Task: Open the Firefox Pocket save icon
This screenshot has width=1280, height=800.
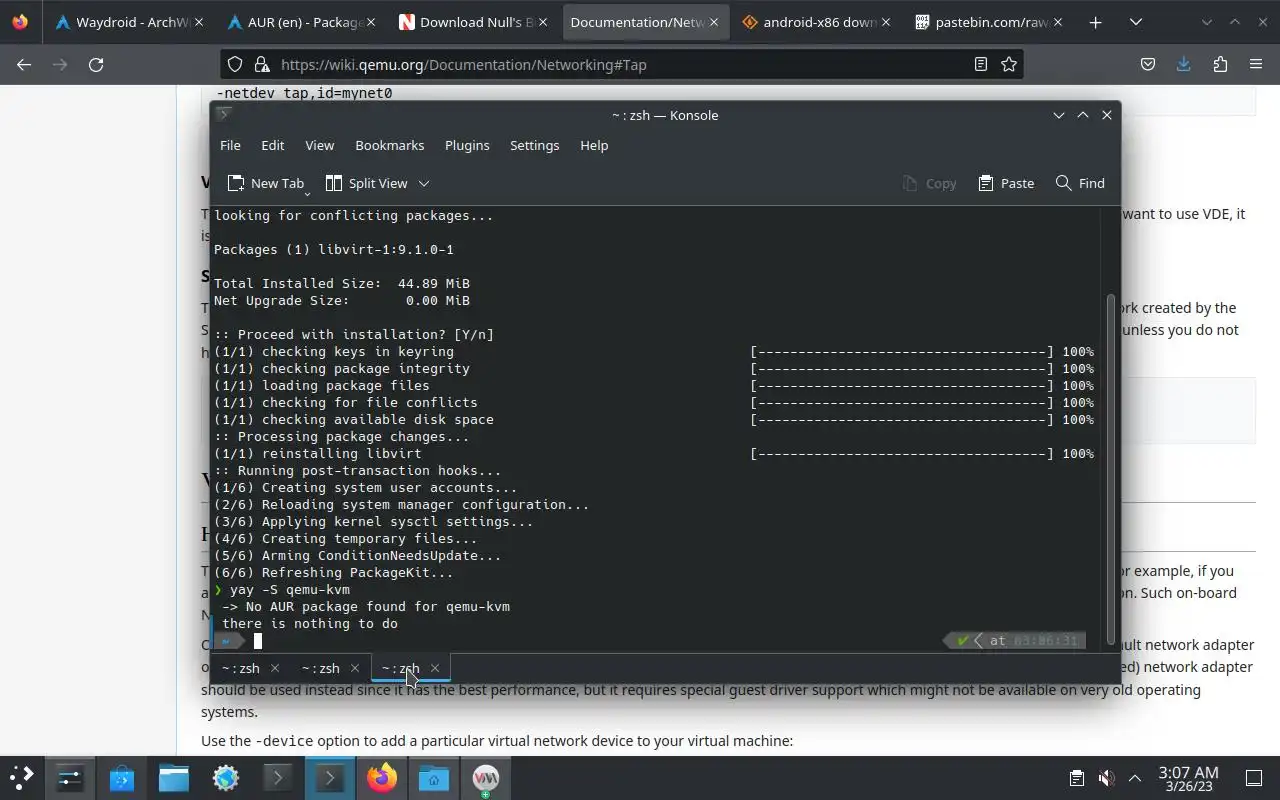Action: point(1148,64)
